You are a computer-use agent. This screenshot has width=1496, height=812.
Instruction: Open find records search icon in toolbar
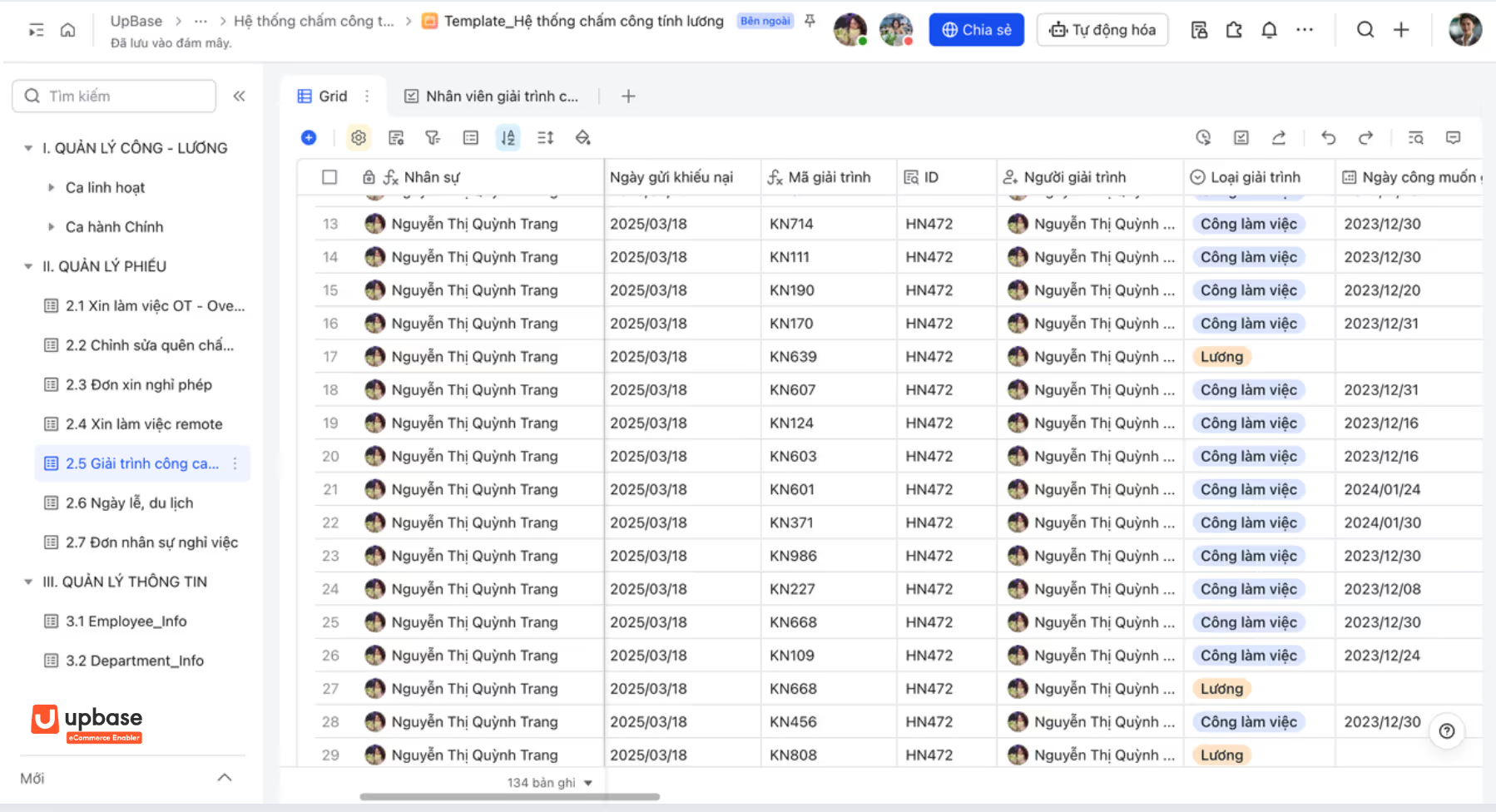click(1416, 137)
